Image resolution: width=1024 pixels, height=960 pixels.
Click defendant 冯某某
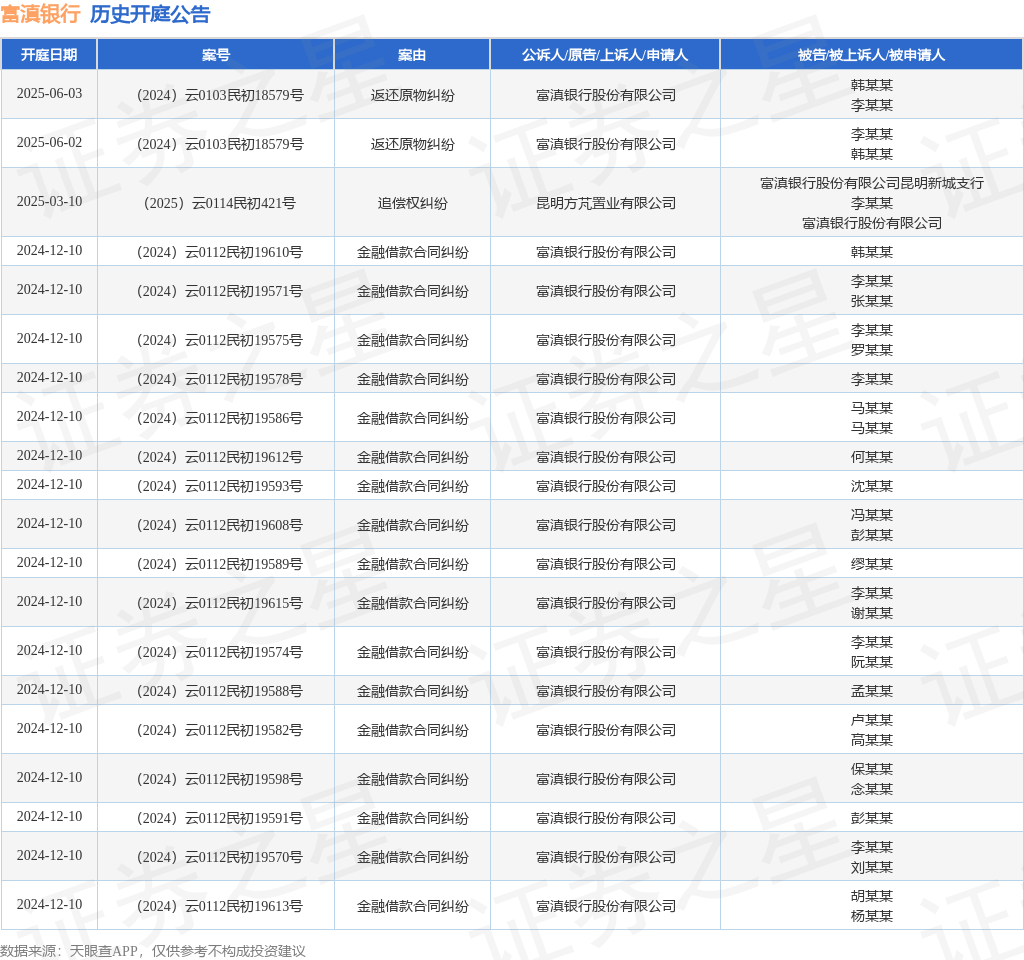pos(872,515)
